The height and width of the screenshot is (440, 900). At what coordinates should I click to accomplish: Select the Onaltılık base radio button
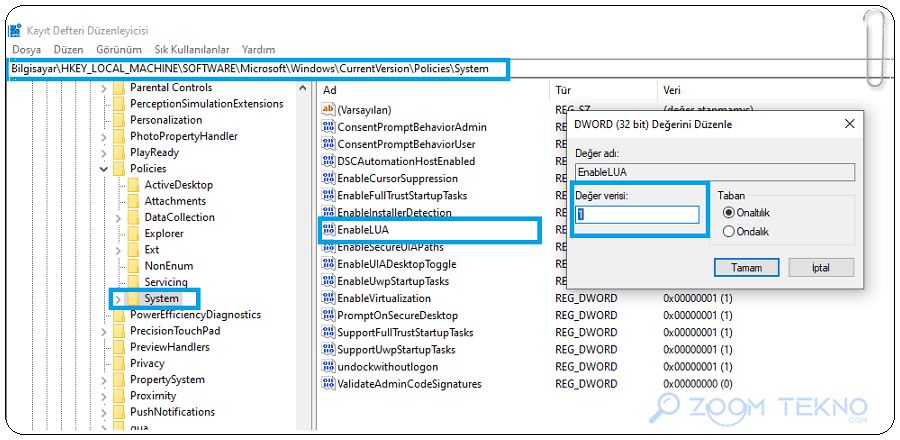tap(729, 213)
